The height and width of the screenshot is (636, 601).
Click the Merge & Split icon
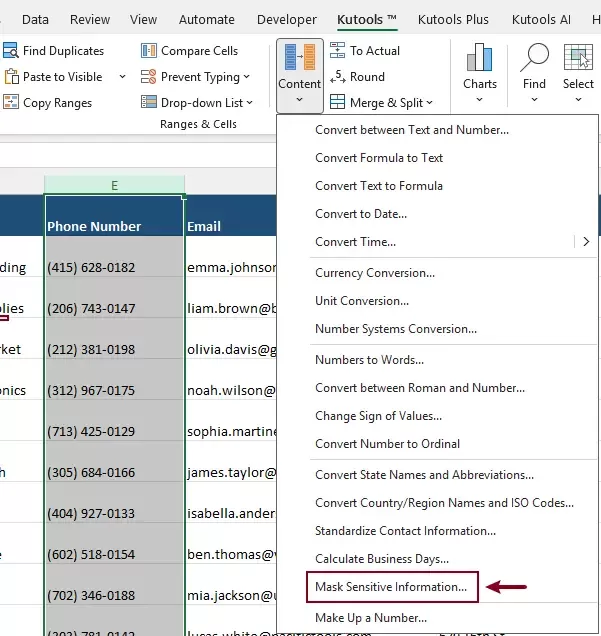[x=337, y=102]
